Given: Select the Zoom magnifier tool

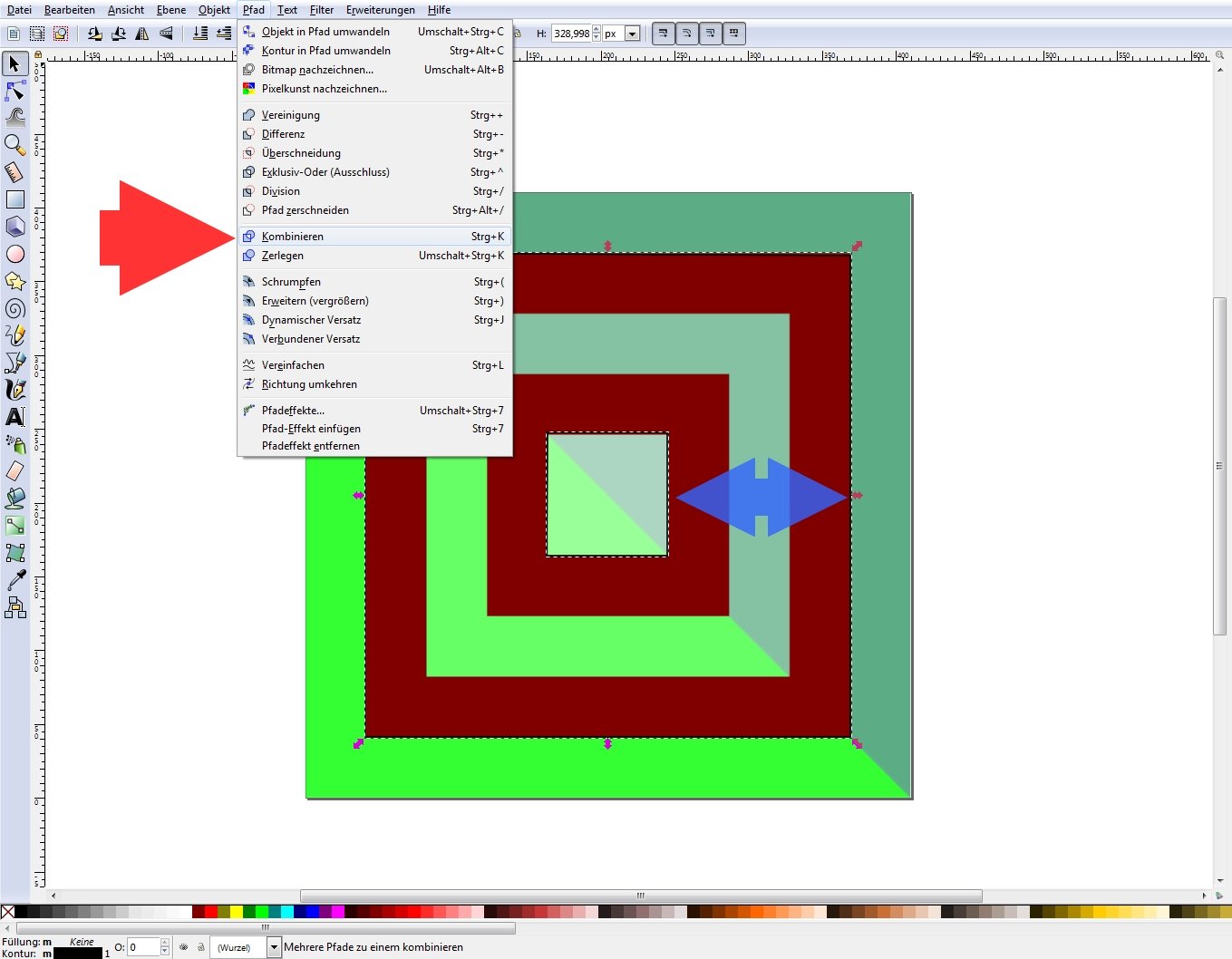Looking at the screenshot, I should [x=15, y=144].
